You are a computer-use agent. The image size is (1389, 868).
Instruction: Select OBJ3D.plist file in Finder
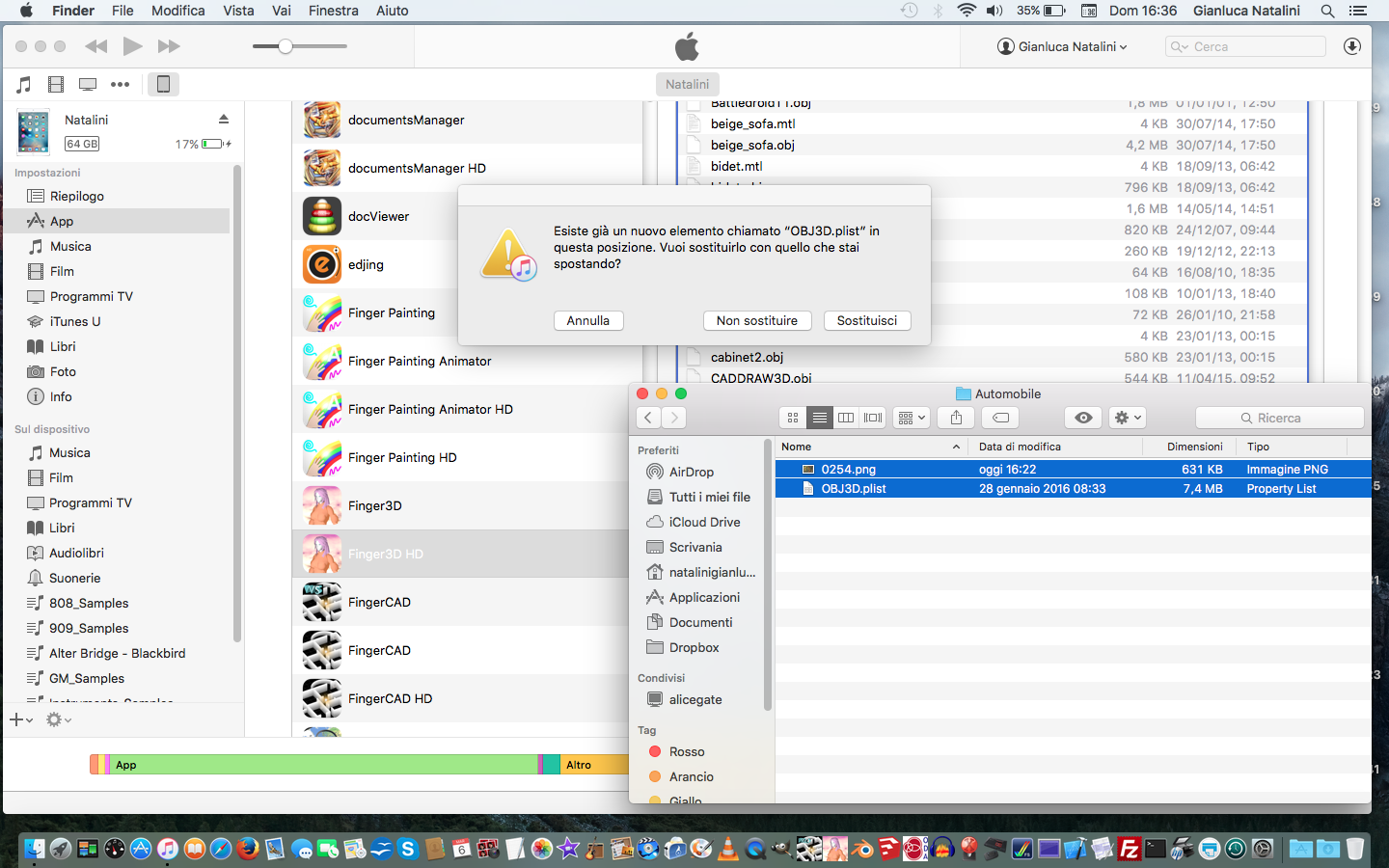[x=1073, y=488]
